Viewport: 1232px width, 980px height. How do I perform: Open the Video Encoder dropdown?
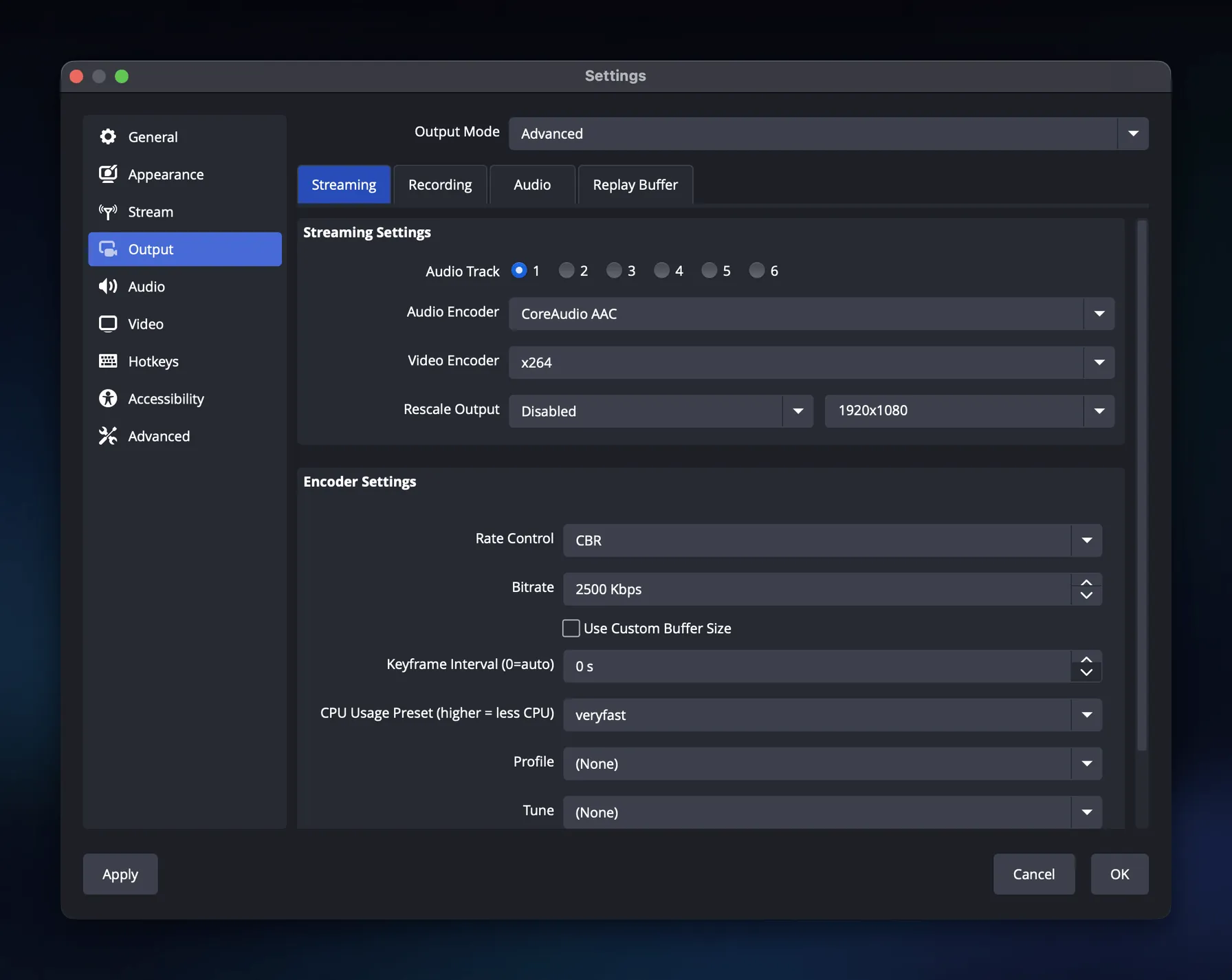[811, 362]
